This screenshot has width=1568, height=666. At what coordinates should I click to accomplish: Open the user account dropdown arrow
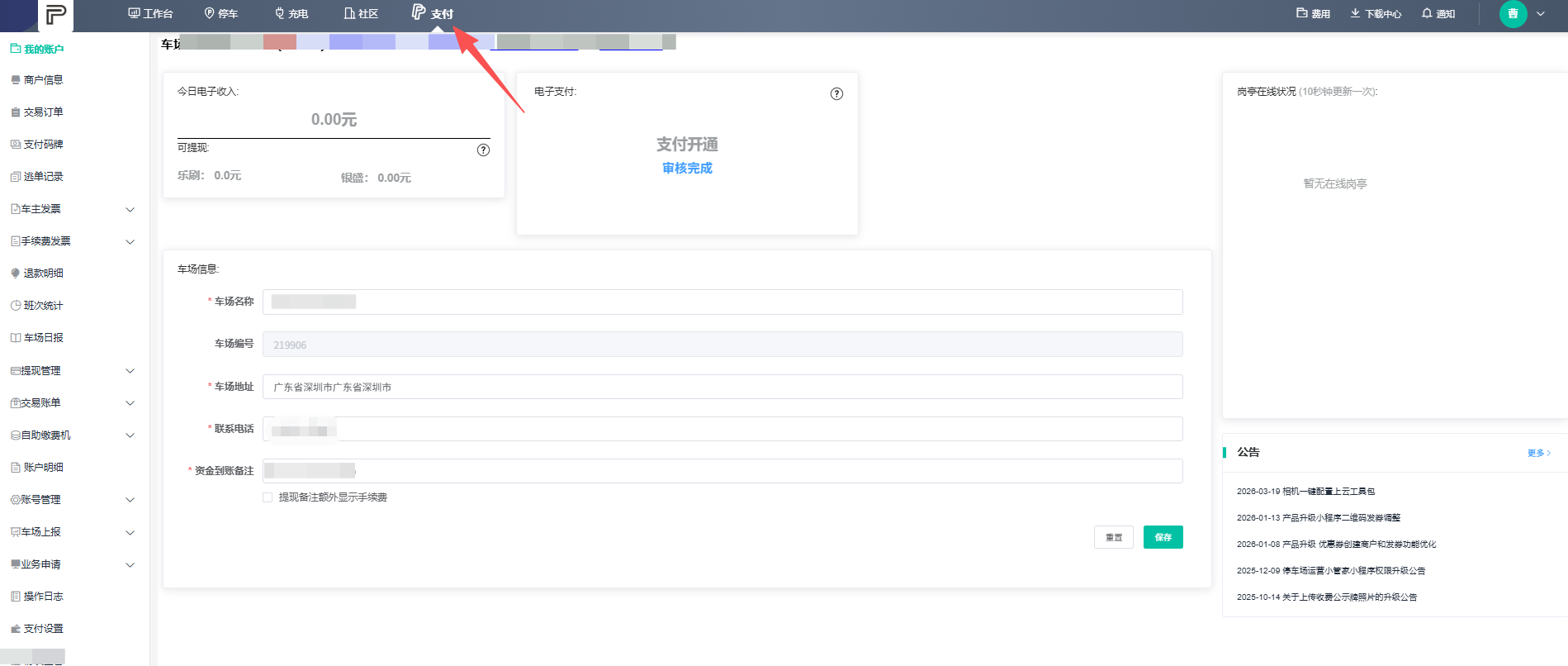coord(1541,13)
